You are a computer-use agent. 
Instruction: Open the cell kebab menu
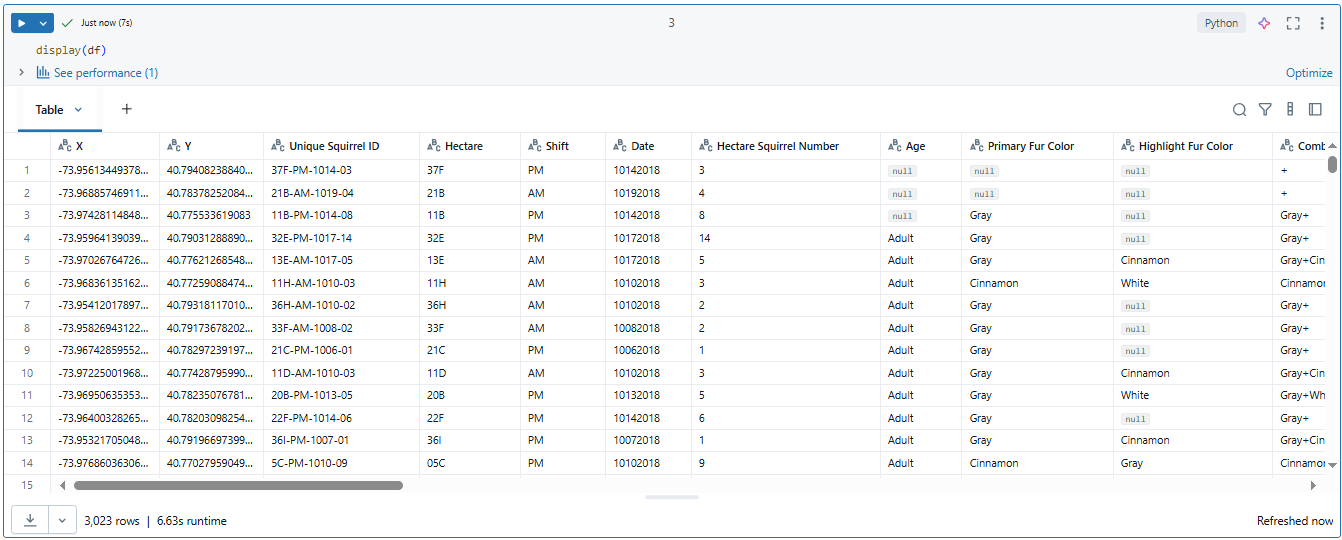click(1322, 23)
